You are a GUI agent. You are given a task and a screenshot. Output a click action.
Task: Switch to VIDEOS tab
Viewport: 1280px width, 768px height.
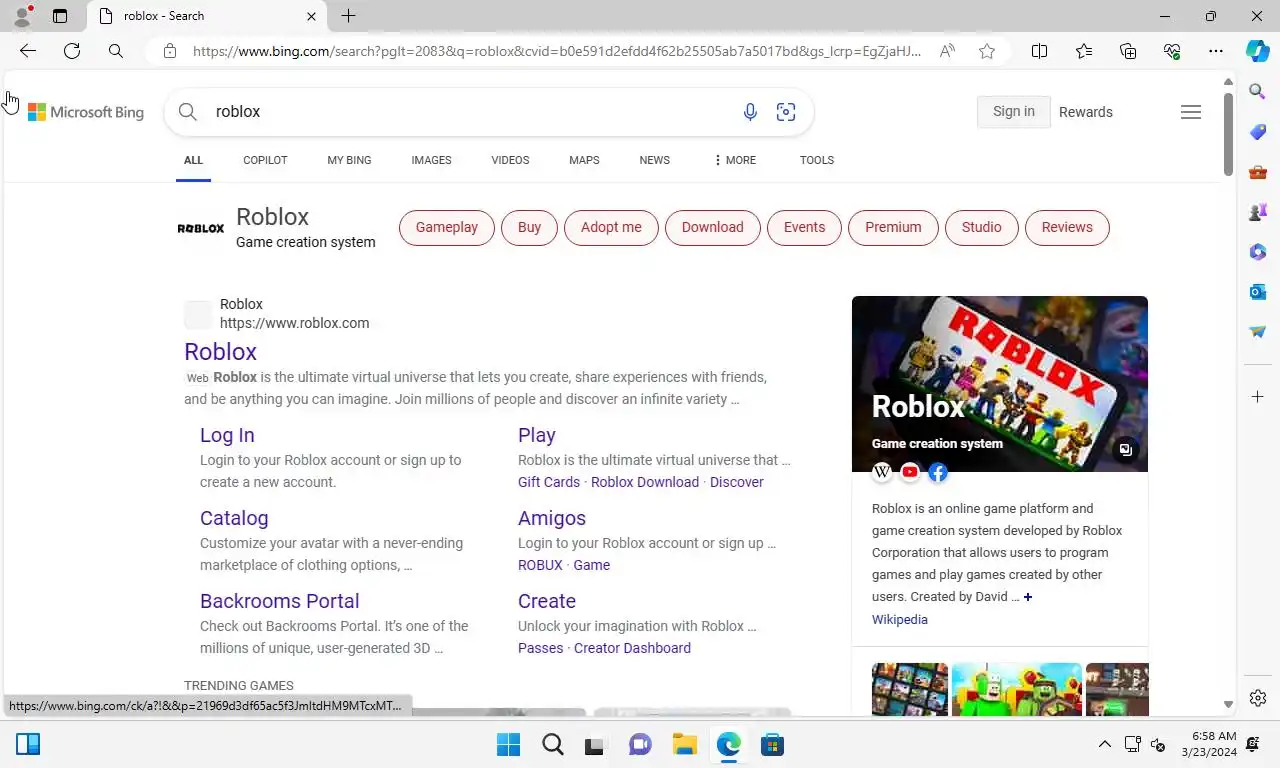(510, 160)
